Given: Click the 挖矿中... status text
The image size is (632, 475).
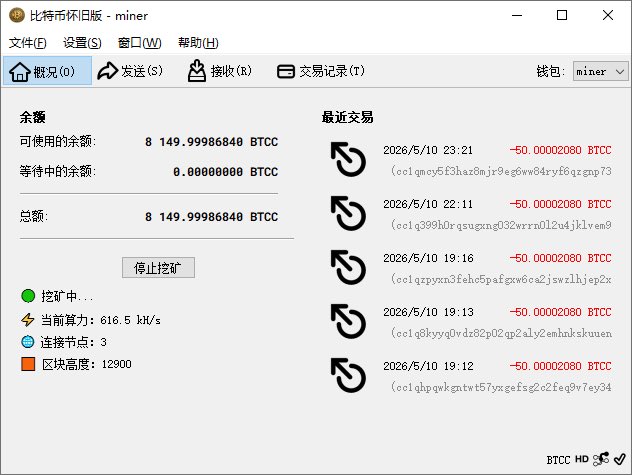Looking at the screenshot, I should click(67, 296).
